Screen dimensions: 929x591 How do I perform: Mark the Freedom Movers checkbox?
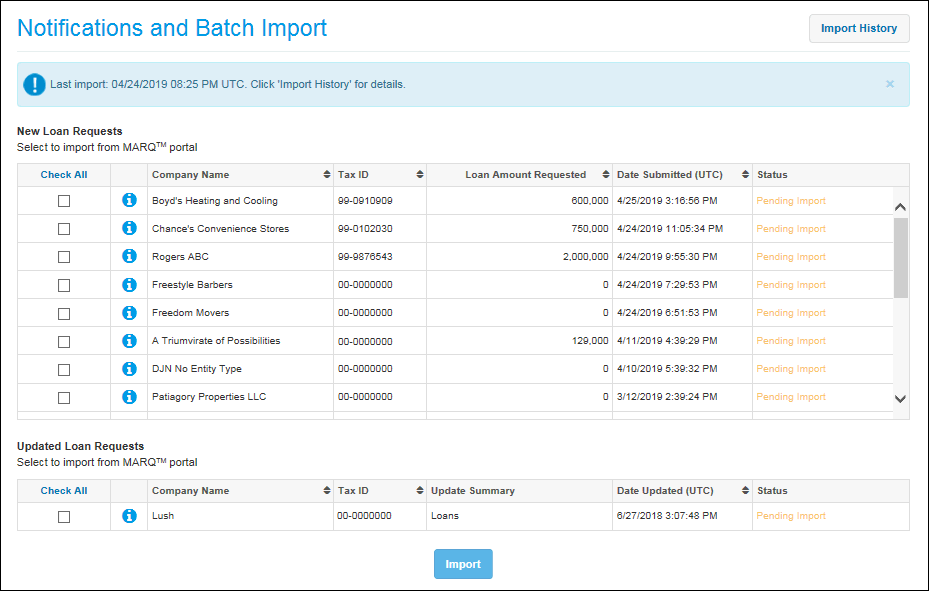64,314
